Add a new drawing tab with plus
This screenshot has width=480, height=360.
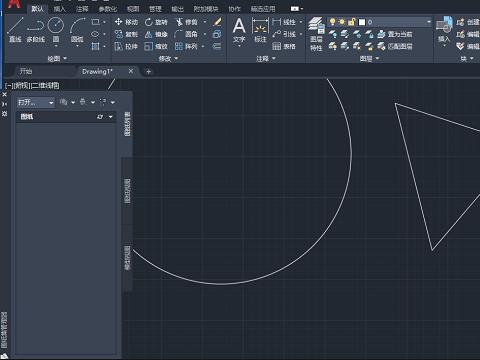click(x=148, y=71)
